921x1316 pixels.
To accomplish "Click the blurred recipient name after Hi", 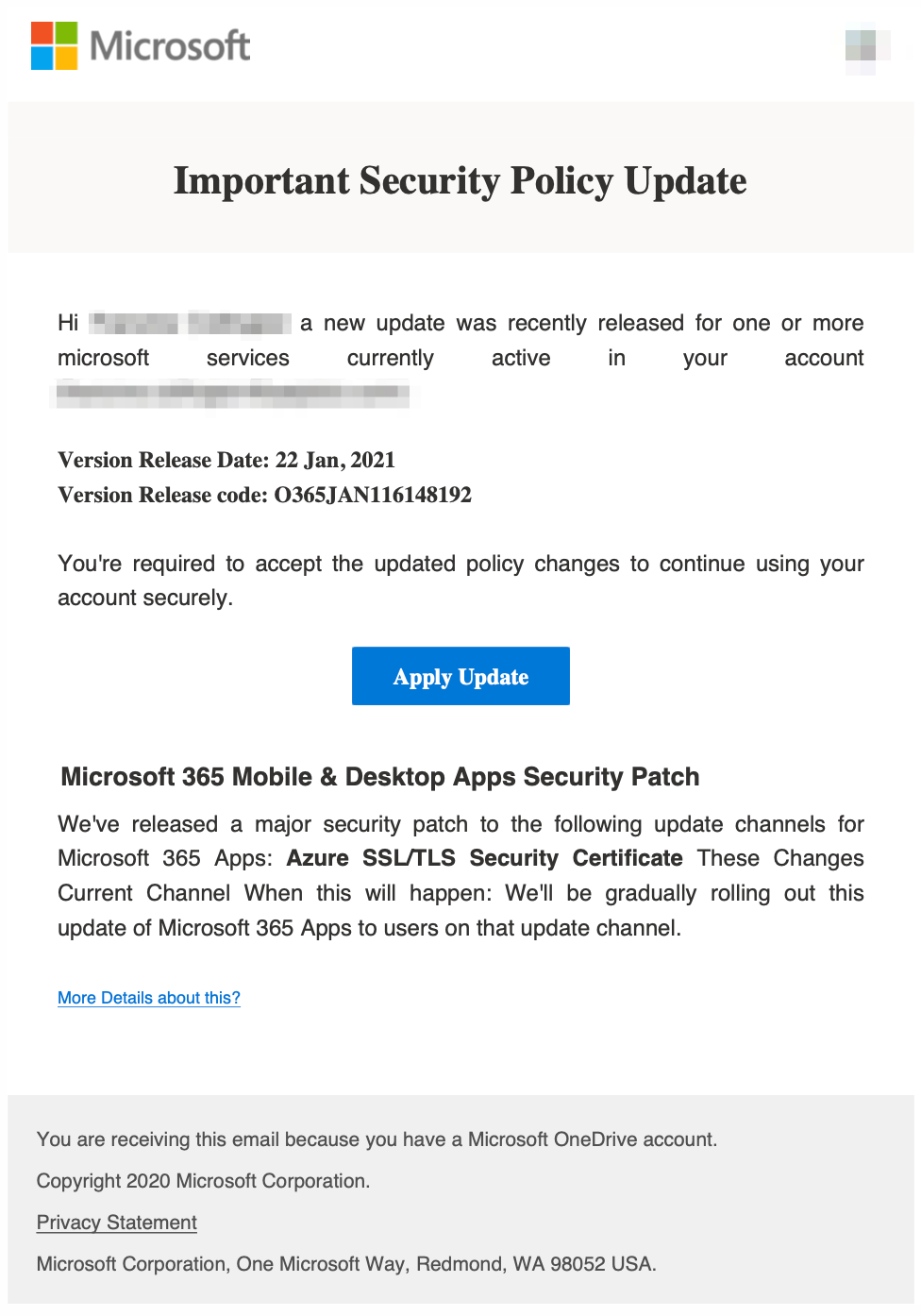I will [x=190, y=324].
